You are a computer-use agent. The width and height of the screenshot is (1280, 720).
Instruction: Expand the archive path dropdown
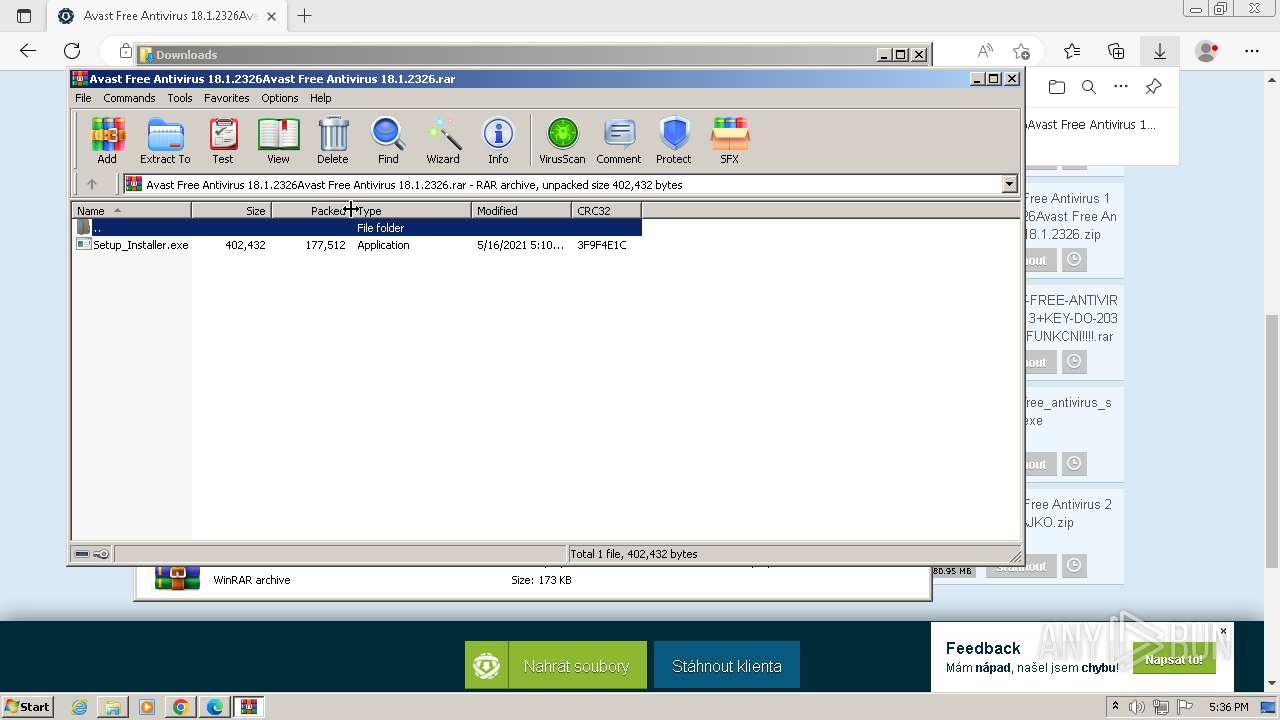[x=1009, y=184]
